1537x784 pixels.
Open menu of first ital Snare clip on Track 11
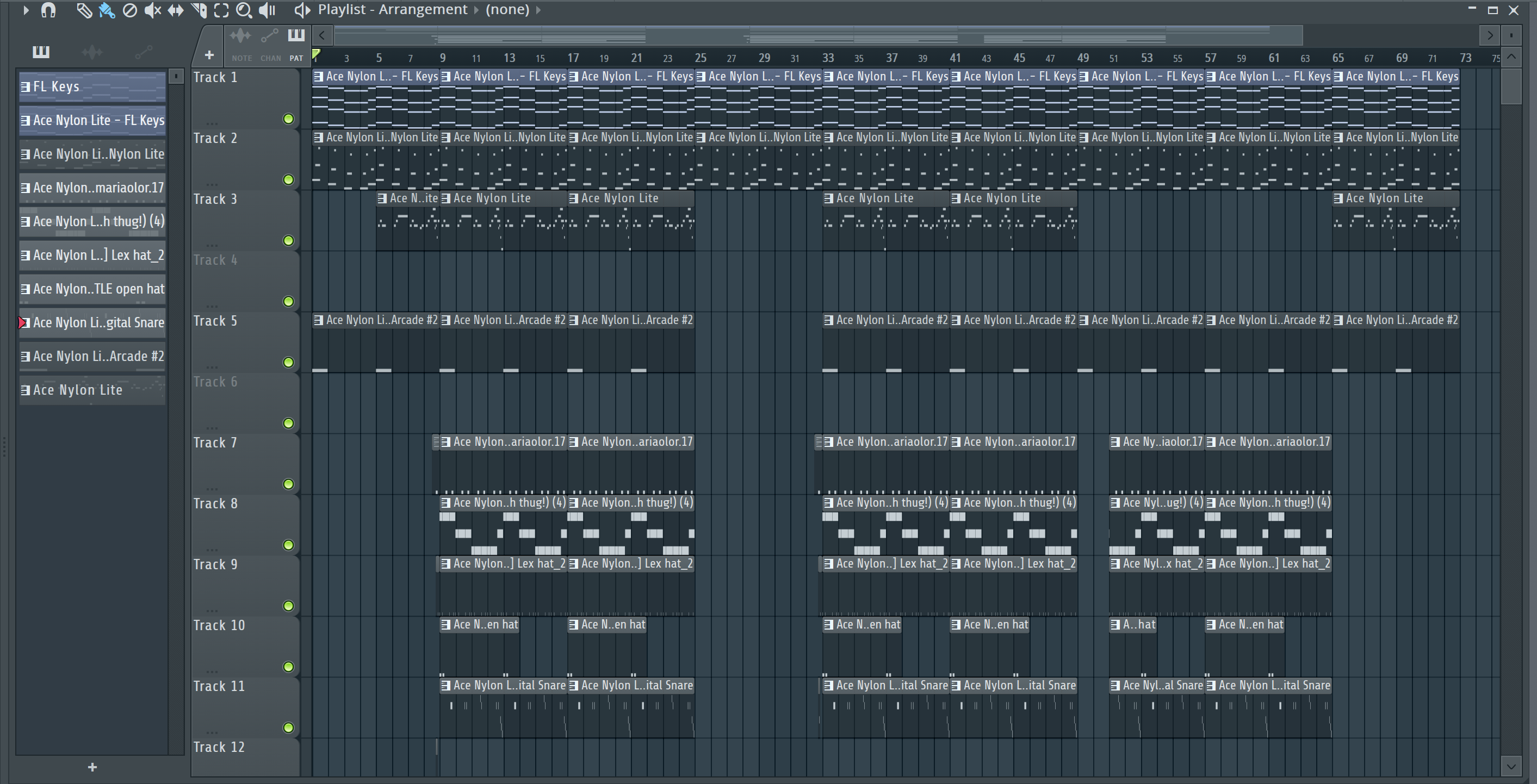(445, 686)
